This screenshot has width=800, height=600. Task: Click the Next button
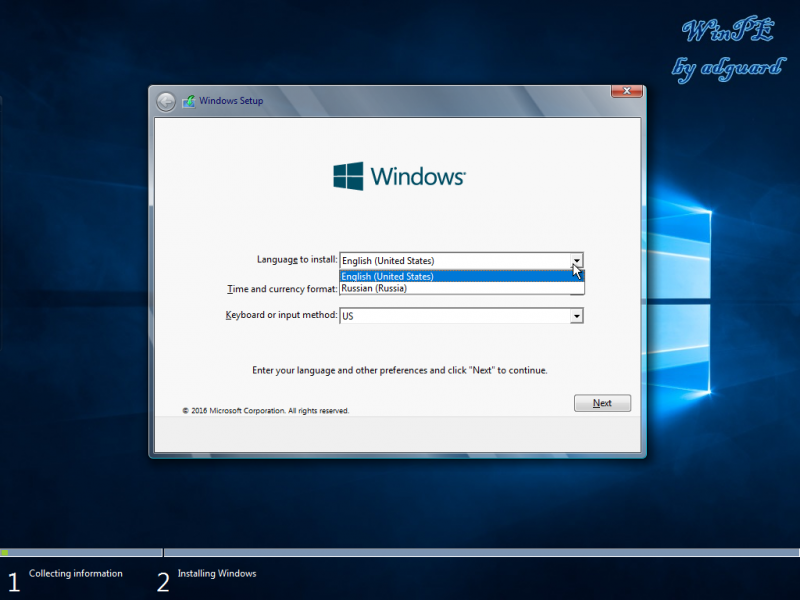[x=602, y=403]
